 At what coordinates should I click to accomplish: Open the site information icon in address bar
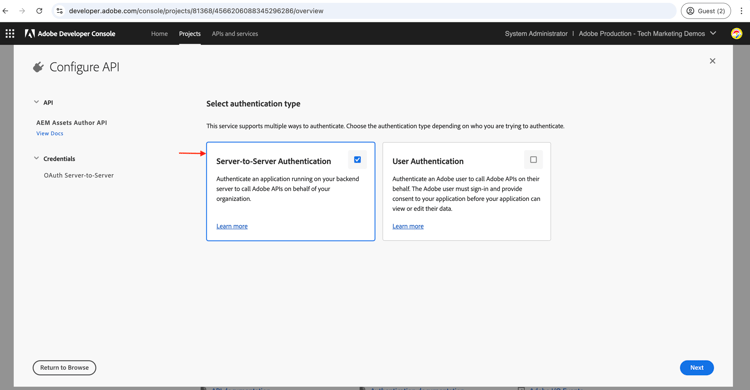(59, 11)
